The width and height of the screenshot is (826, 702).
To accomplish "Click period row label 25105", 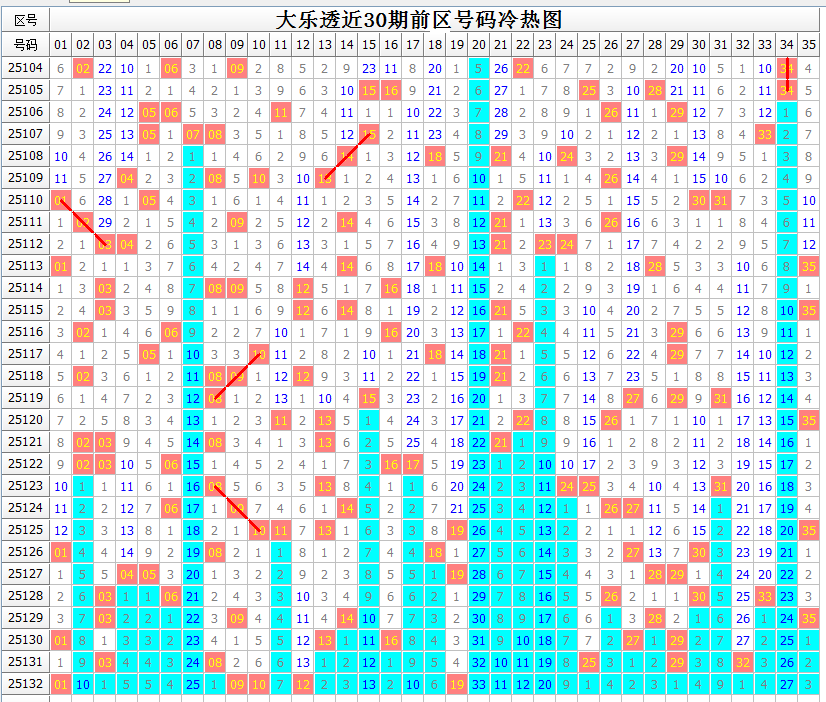I will [25, 90].
